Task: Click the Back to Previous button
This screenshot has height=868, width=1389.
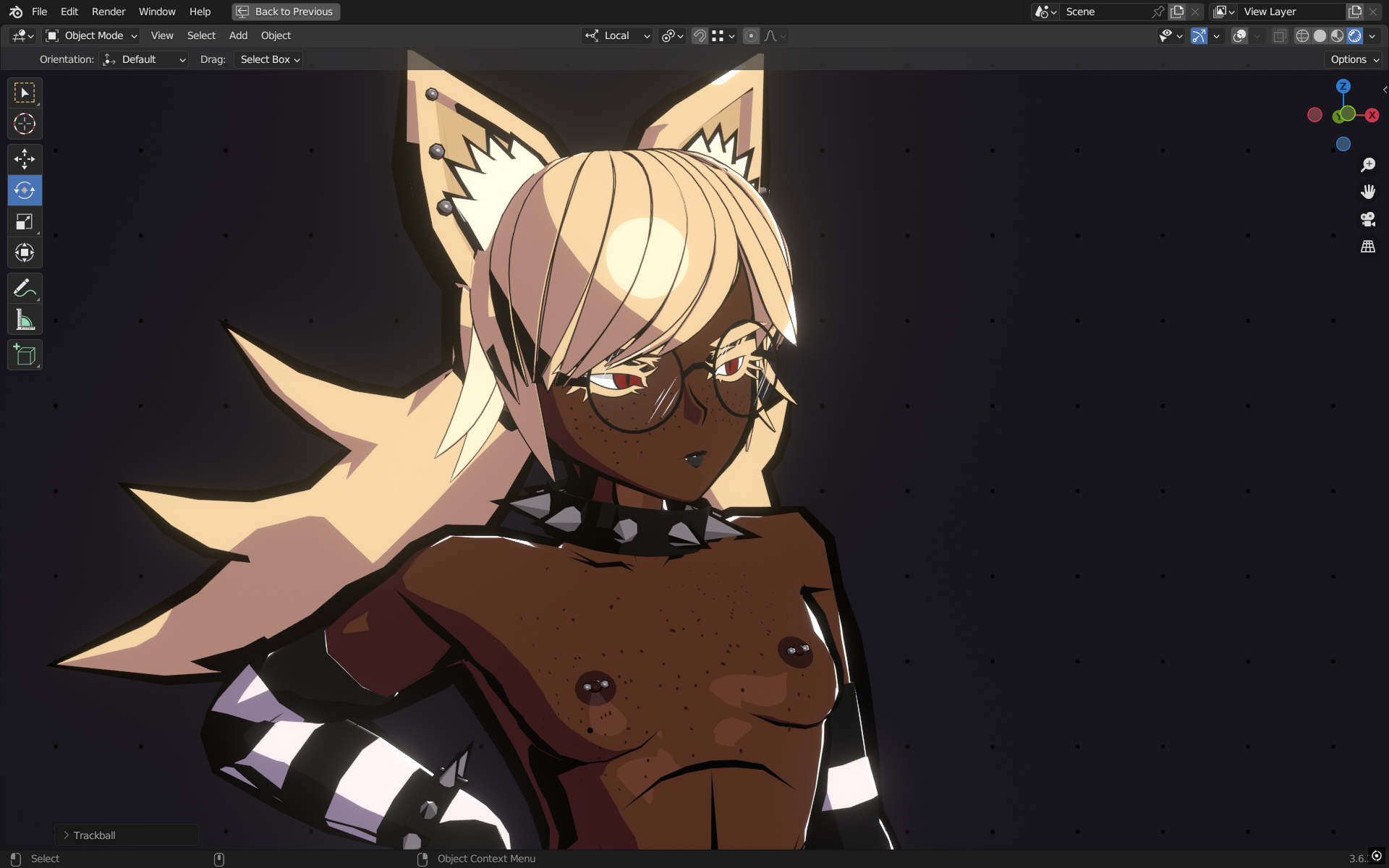Action: 286,12
